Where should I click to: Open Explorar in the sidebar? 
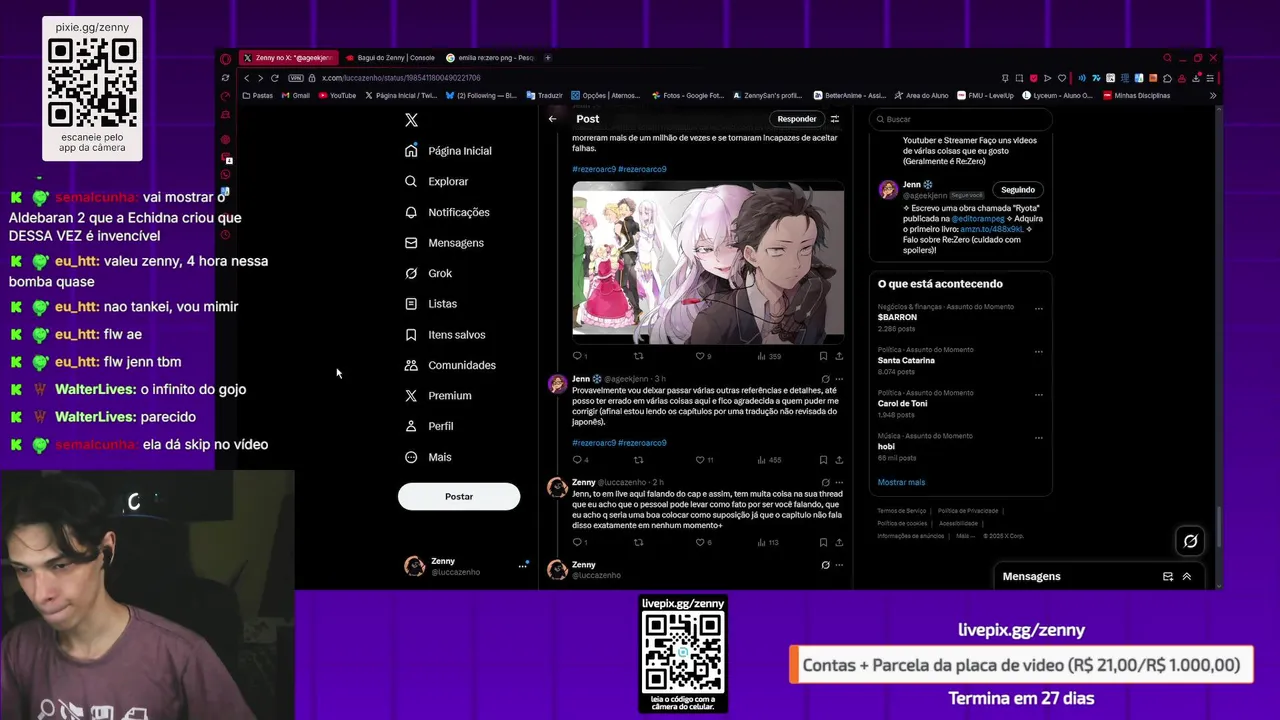(437, 181)
